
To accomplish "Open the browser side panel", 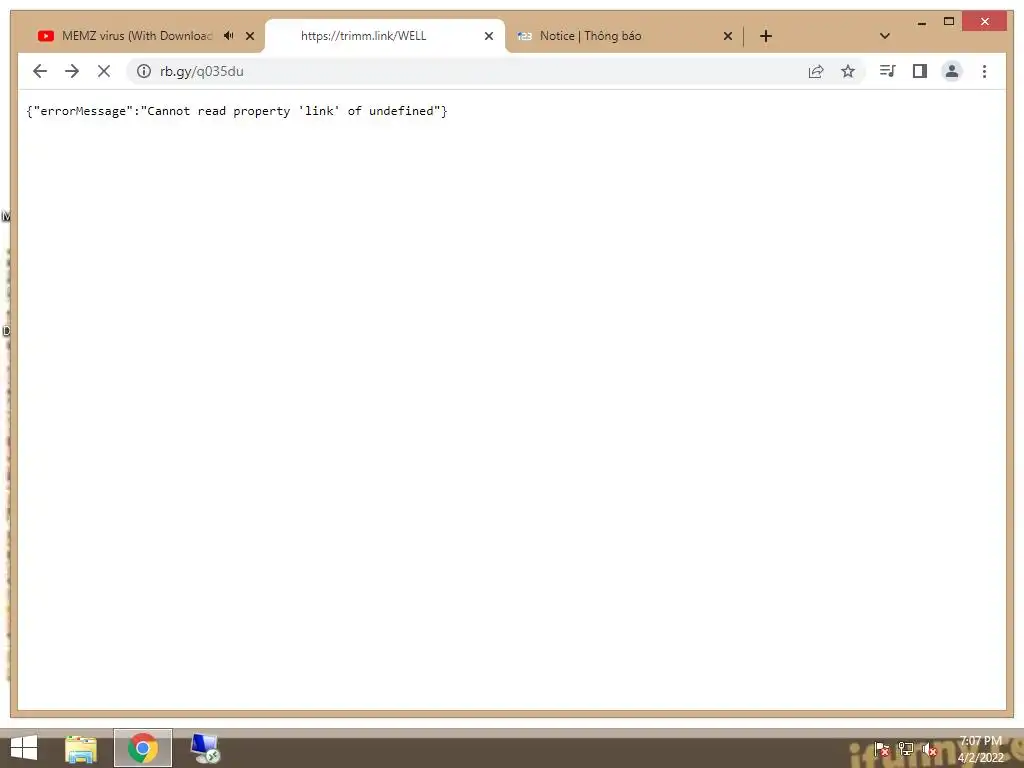I will point(920,71).
